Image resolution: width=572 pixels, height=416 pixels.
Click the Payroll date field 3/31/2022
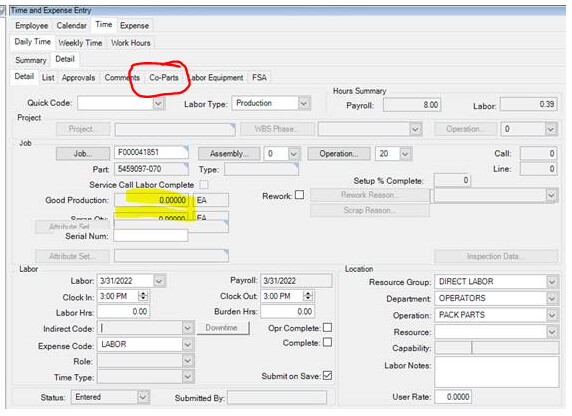click(296, 281)
